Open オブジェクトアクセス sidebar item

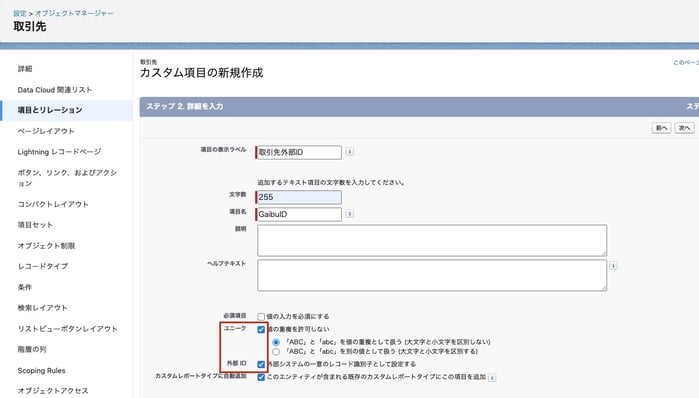[x=53, y=391]
